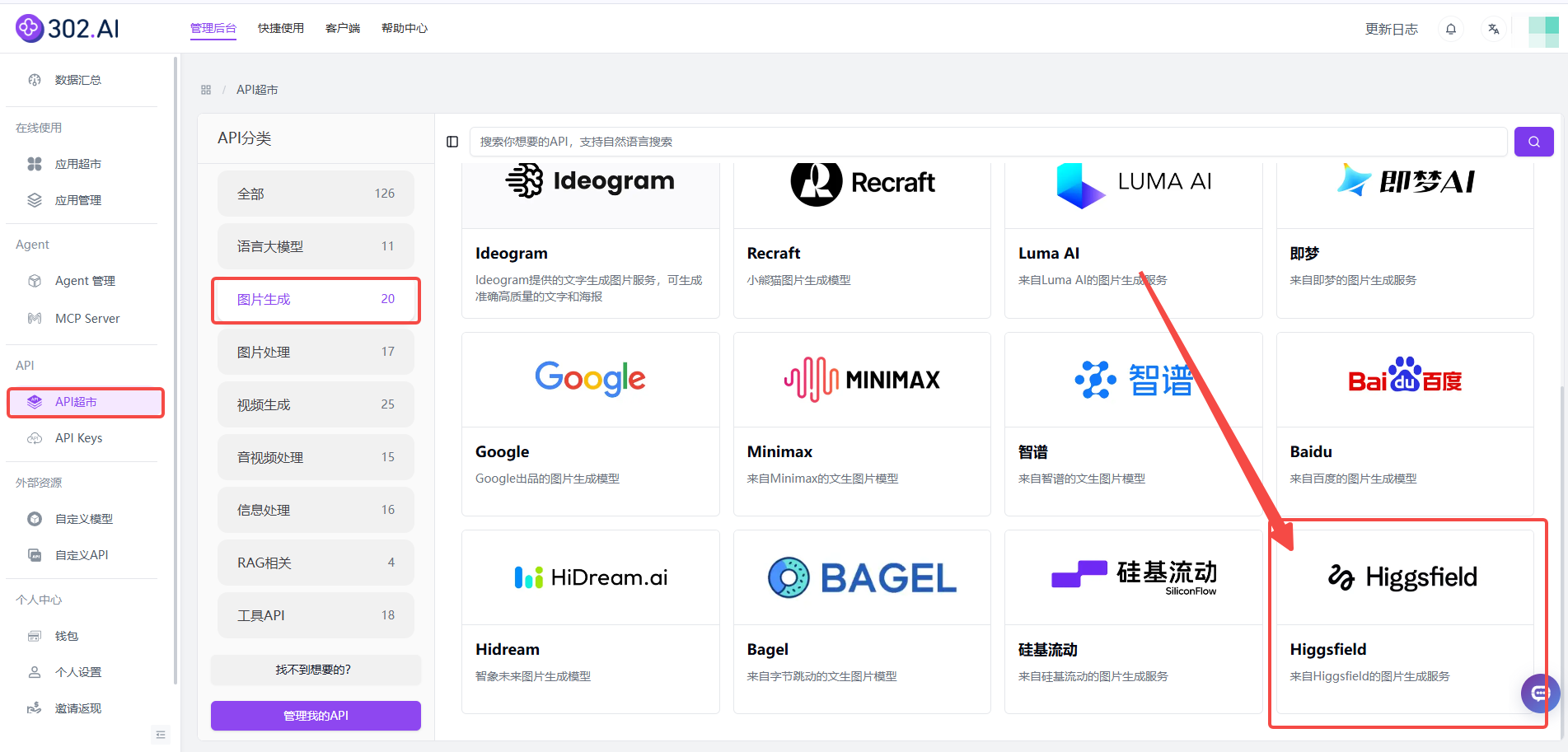Select the 视频生成 category
The image size is (1568, 752).
click(x=316, y=404)
